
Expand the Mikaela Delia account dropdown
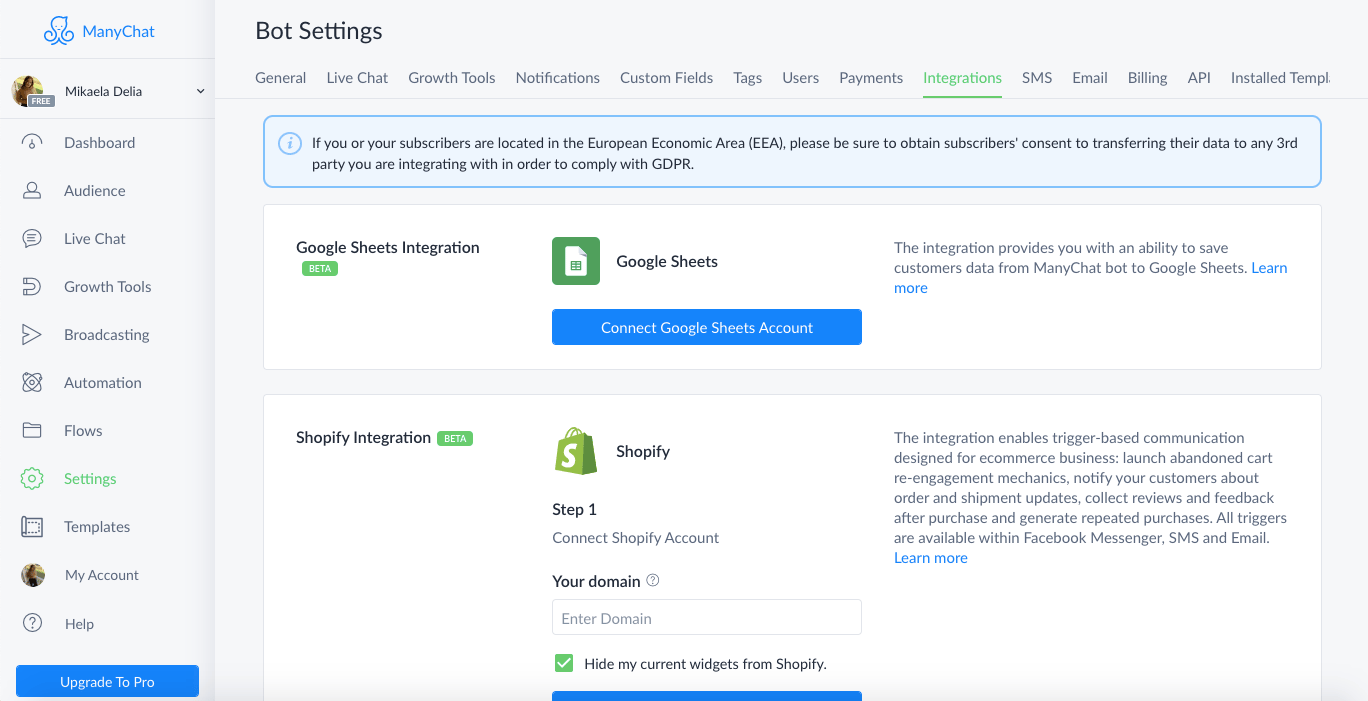(200, 91)
